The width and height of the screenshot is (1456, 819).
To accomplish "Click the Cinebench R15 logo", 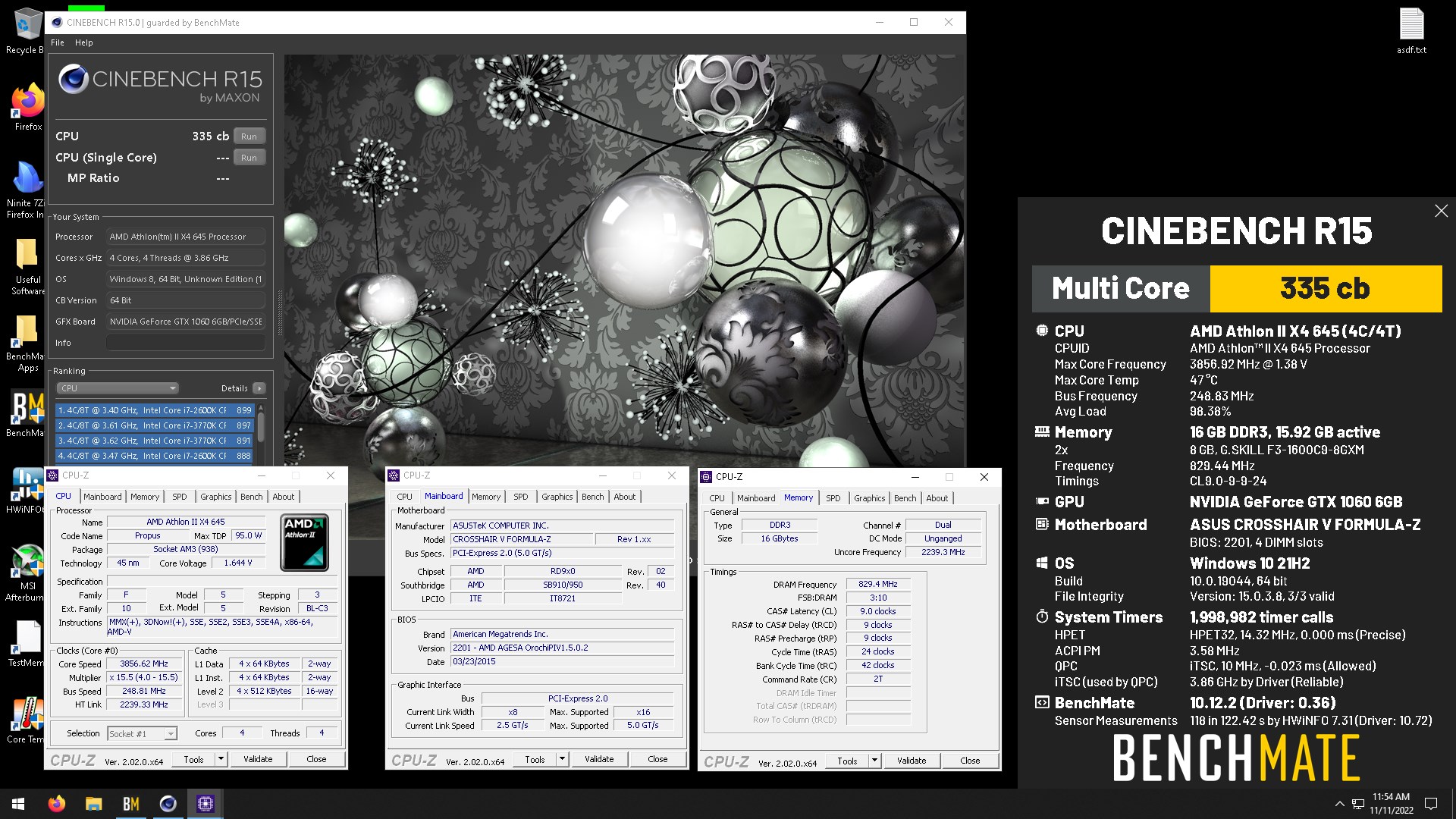I will tap(160, 83).
